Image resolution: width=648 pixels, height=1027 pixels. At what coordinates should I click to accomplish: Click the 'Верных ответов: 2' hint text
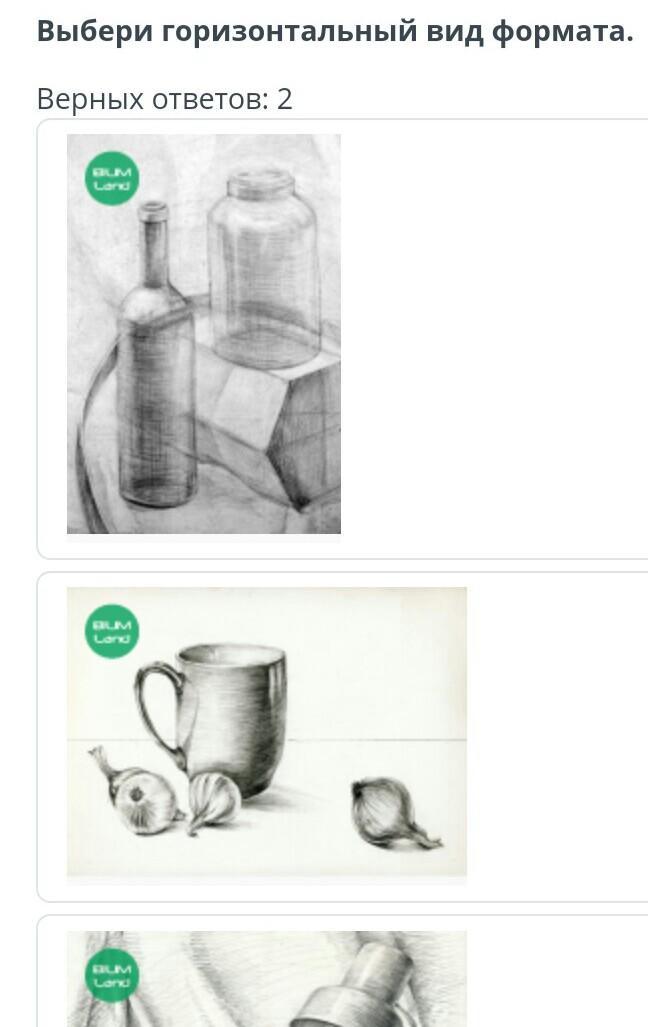[x=164, y=99]
